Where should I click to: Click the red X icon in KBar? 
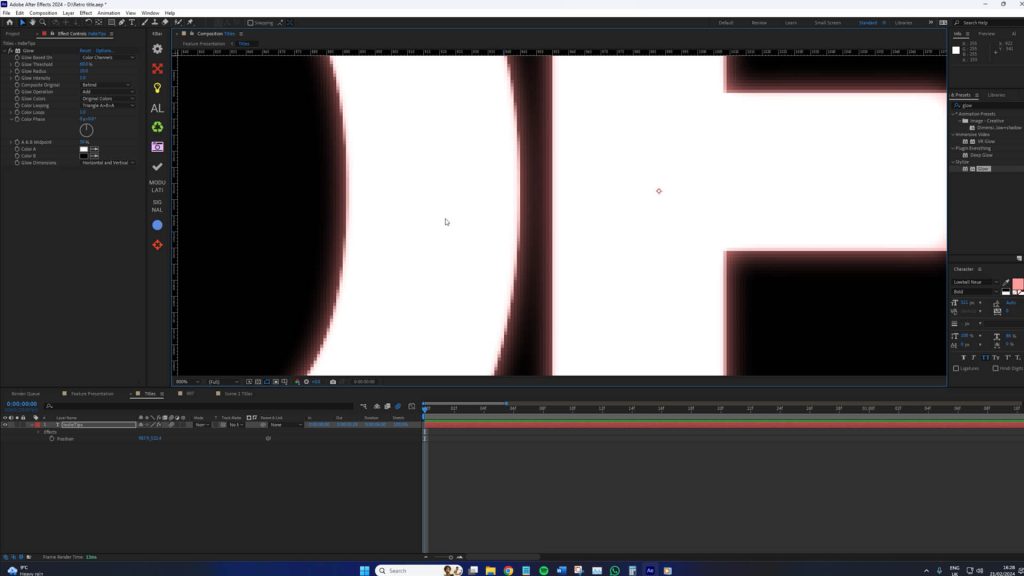[x=157, y=69]
